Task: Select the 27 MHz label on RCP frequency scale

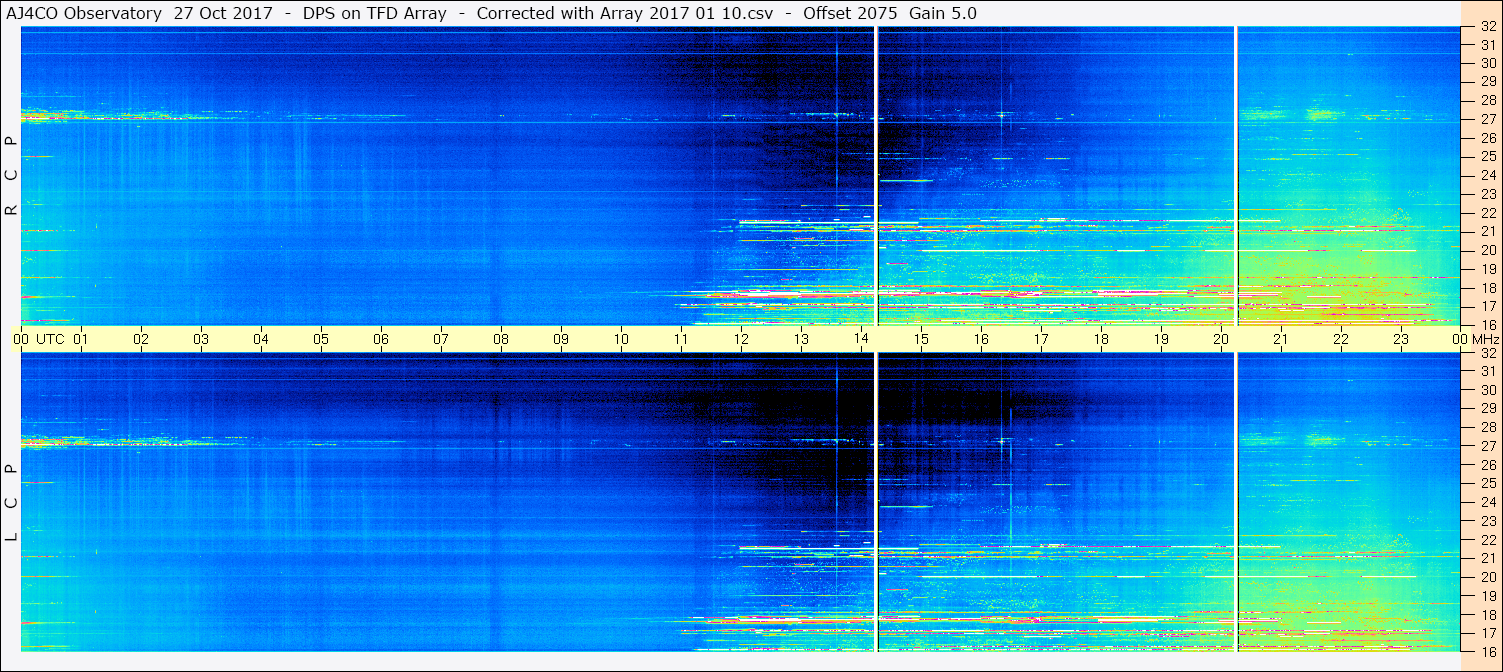Action: pos(1487,120)
